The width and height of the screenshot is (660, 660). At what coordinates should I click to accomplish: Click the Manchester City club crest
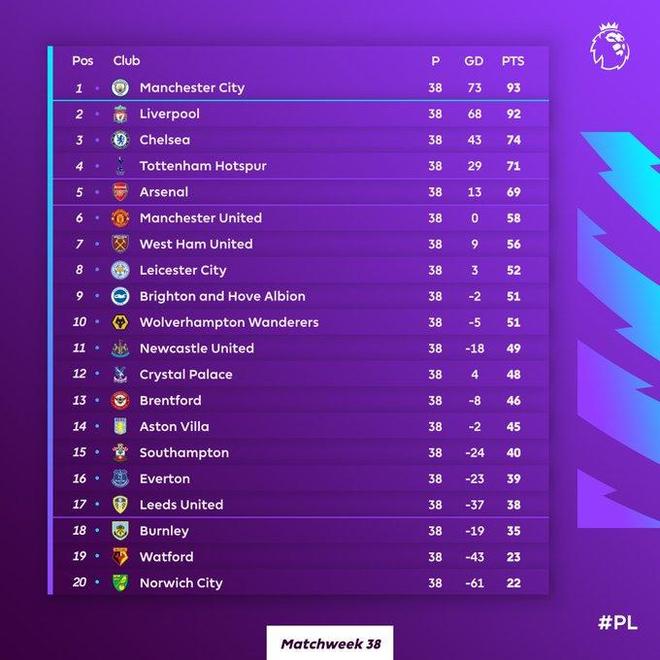pos(120,88)
